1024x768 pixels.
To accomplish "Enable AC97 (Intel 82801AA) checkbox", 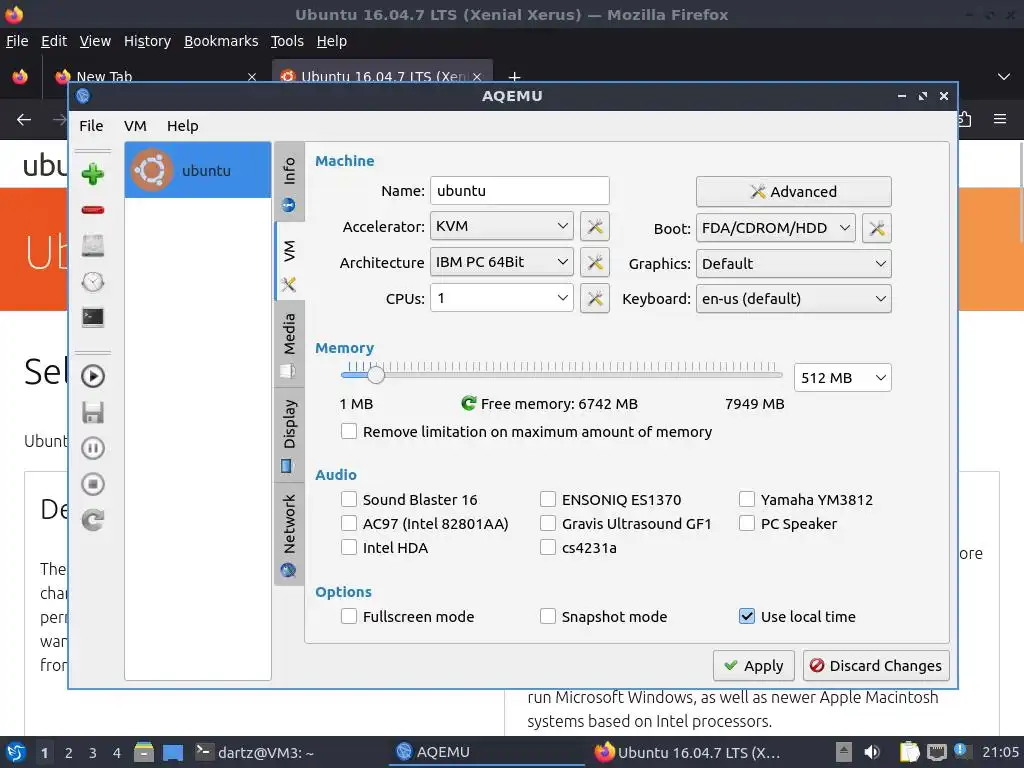I will point(349,524).
